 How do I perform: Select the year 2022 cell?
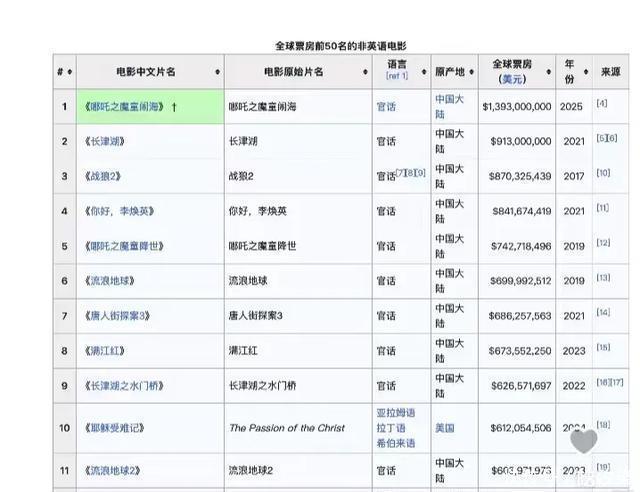574,386
